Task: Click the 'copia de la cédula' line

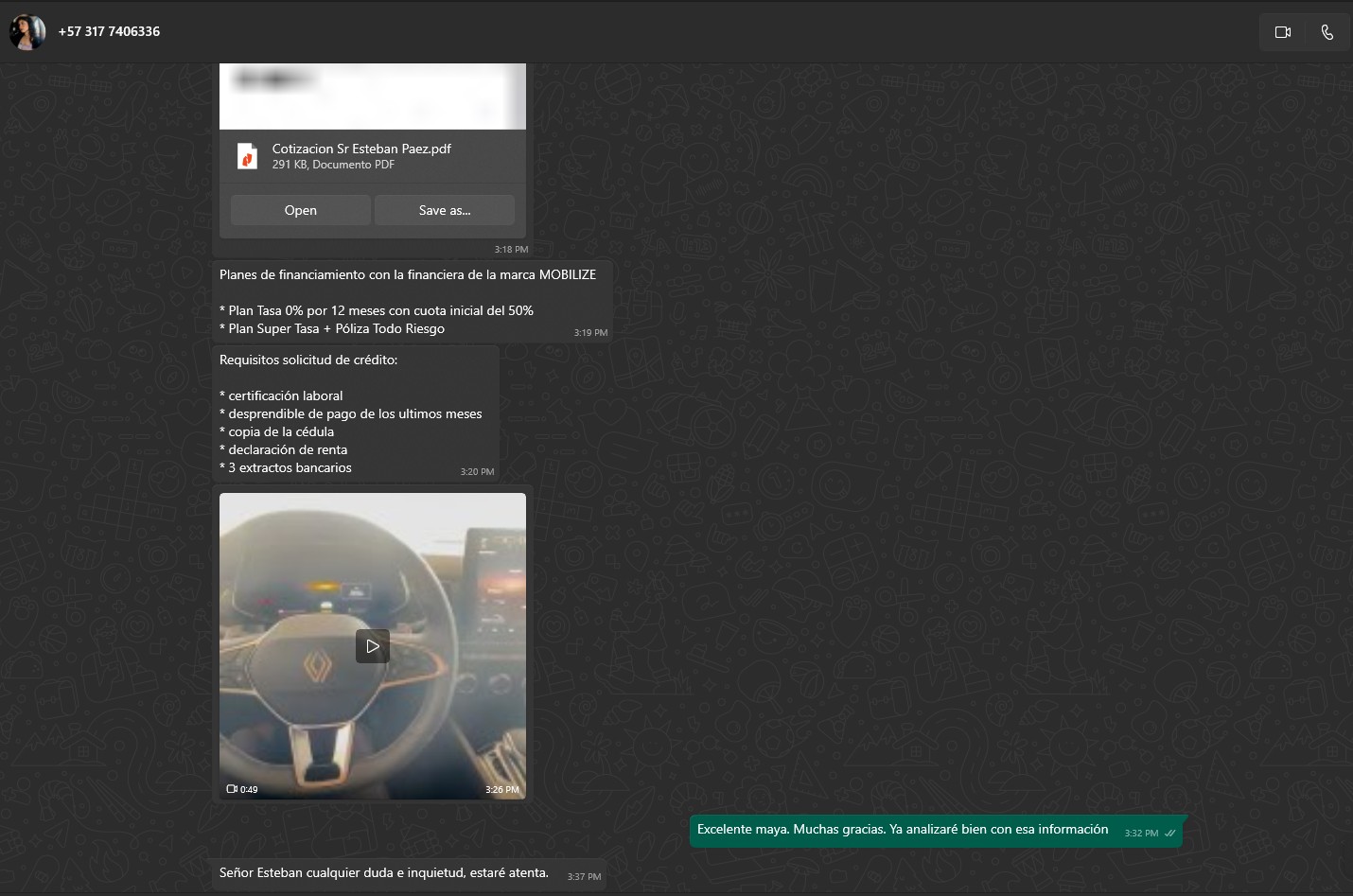Action: [277, 431]
